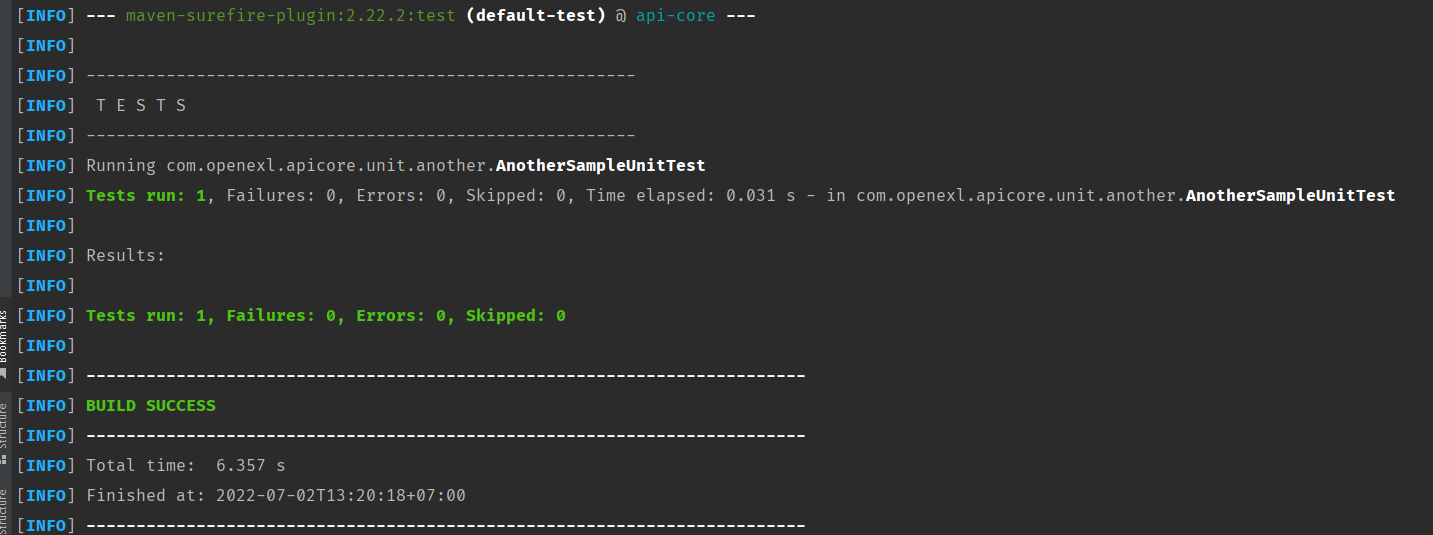Click the bookmark ribbon icon in sidebar
The width and height of the screenshot is (1433, 535).
pos(4,372)
